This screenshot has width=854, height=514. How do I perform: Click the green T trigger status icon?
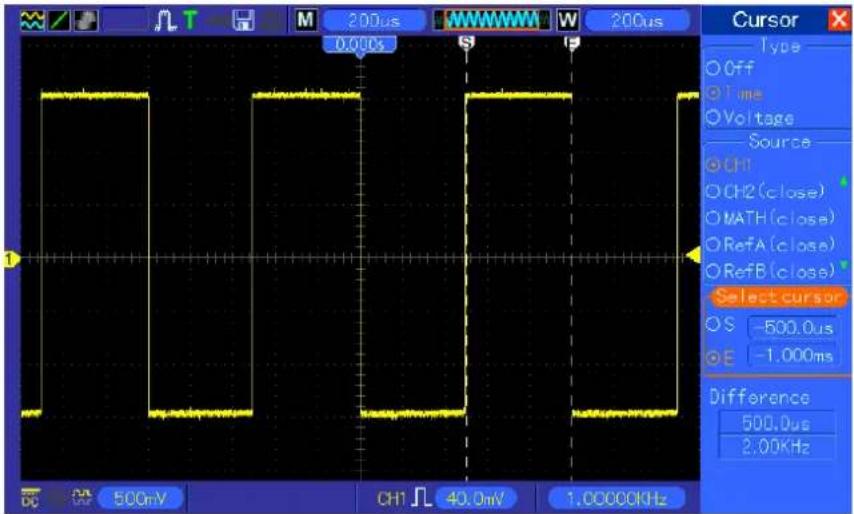tap(190, 21)
